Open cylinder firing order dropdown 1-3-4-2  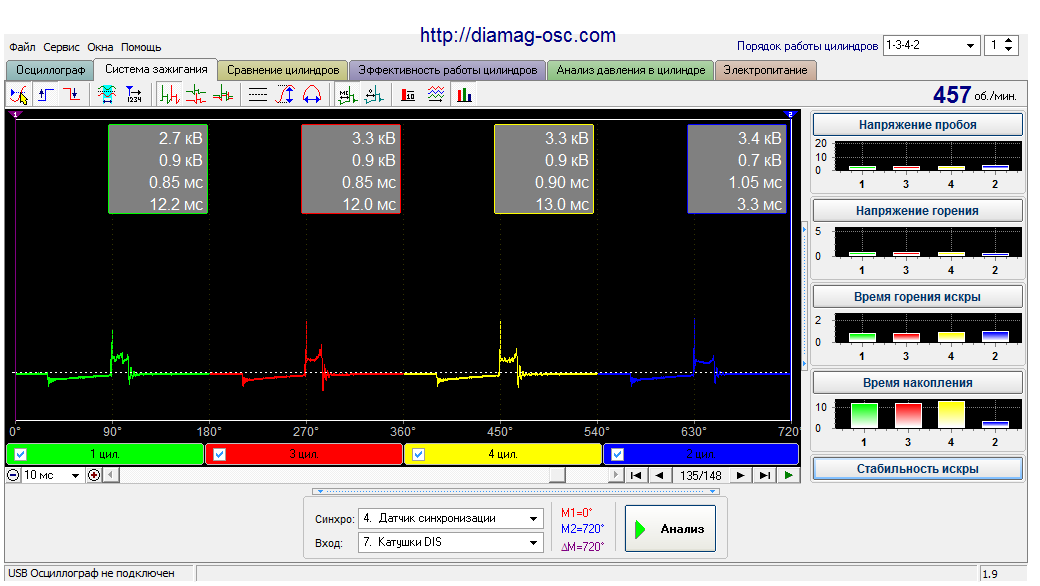click(x=931, y=45)
